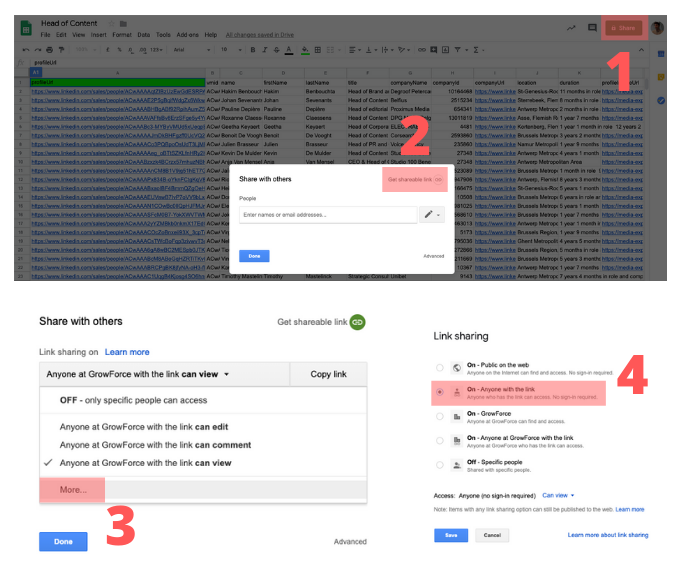
Task: Click the Redo toolbar icon
Action: [38, 50]
